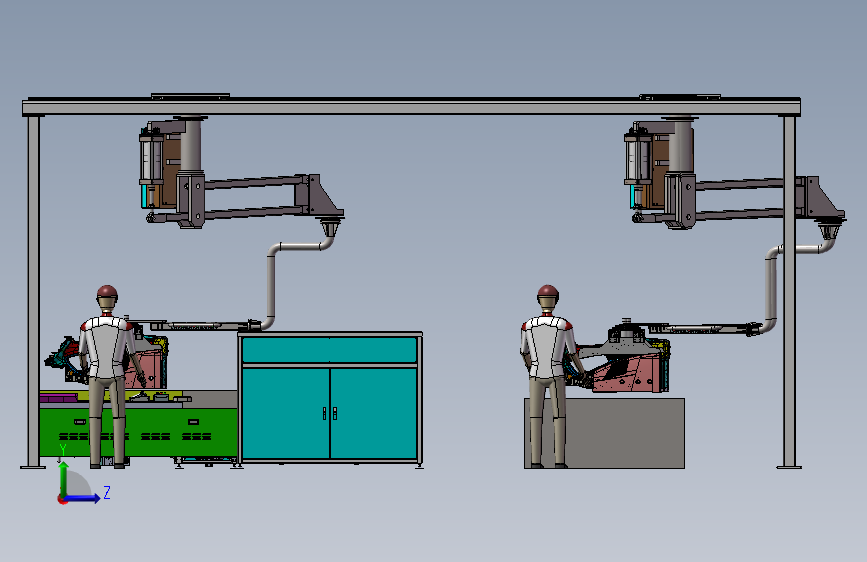Select the teal cabinet's top drawer panel
This screenshot has width=867, height=562.
[x=330, y=350]
